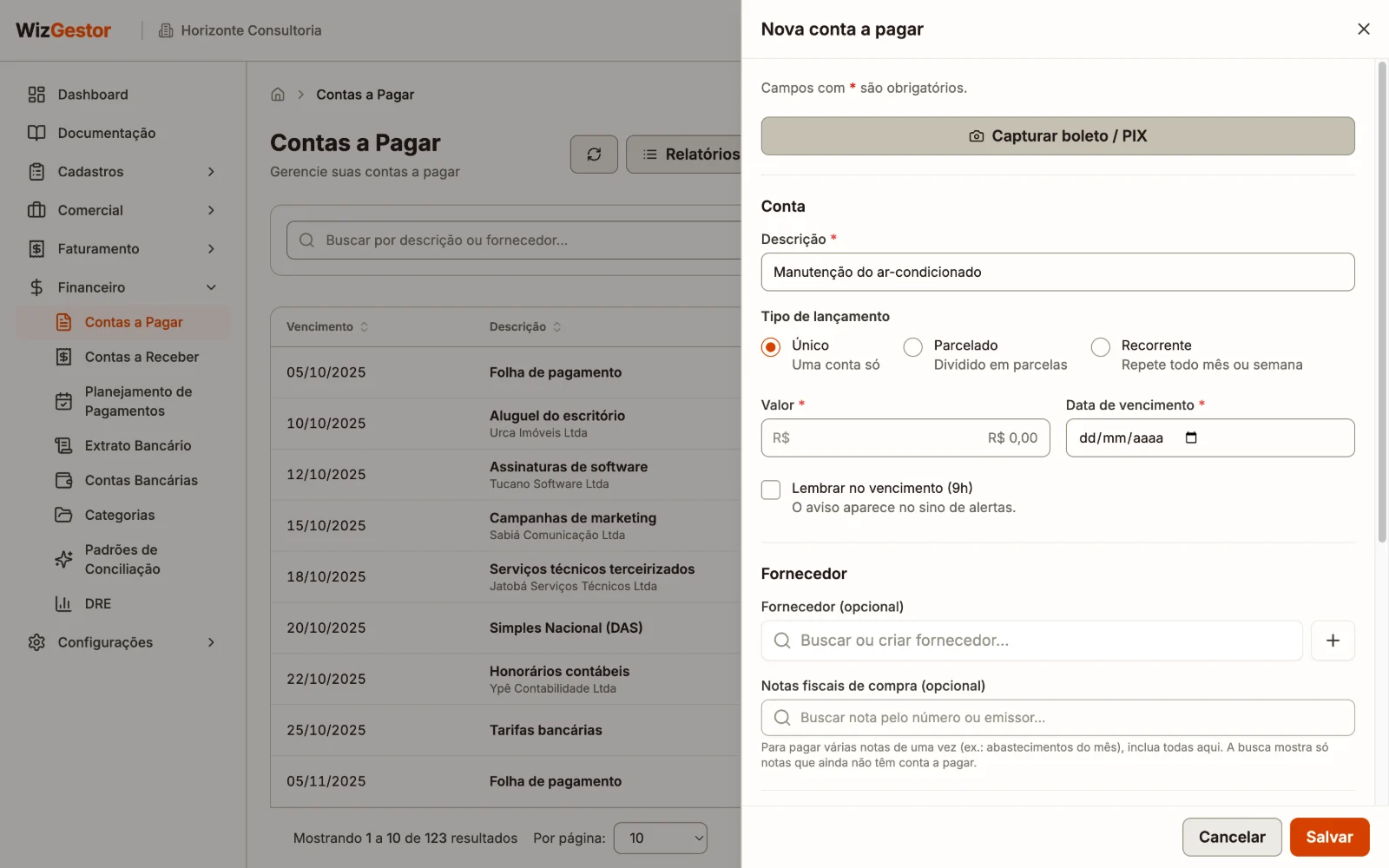Expand the Comercial submenu chevron
The width and height of the screenshot is (1389, 868).
click(211, 210)
